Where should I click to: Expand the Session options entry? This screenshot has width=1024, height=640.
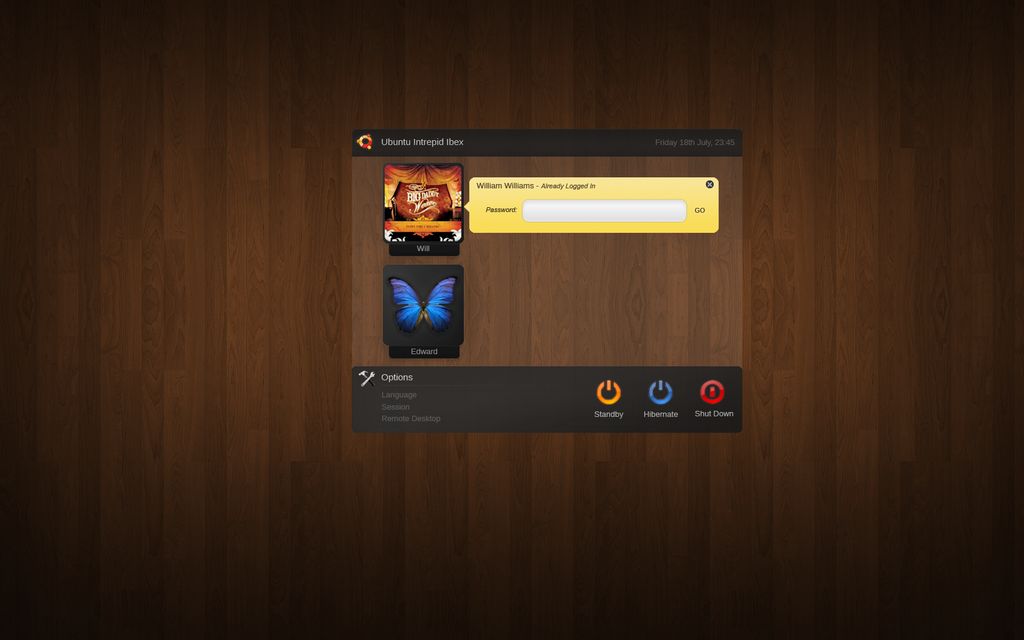click(394, 406)
